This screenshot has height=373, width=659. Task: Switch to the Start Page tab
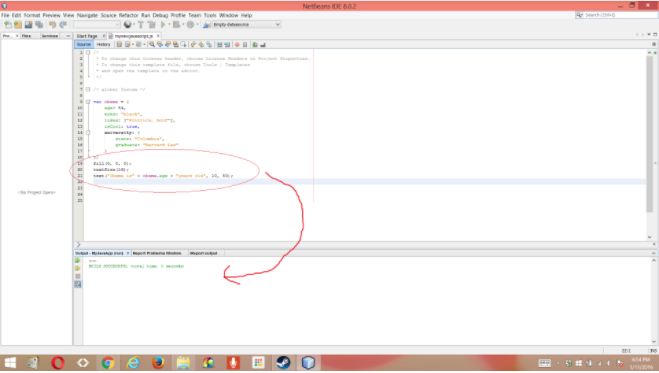point(87,36)
